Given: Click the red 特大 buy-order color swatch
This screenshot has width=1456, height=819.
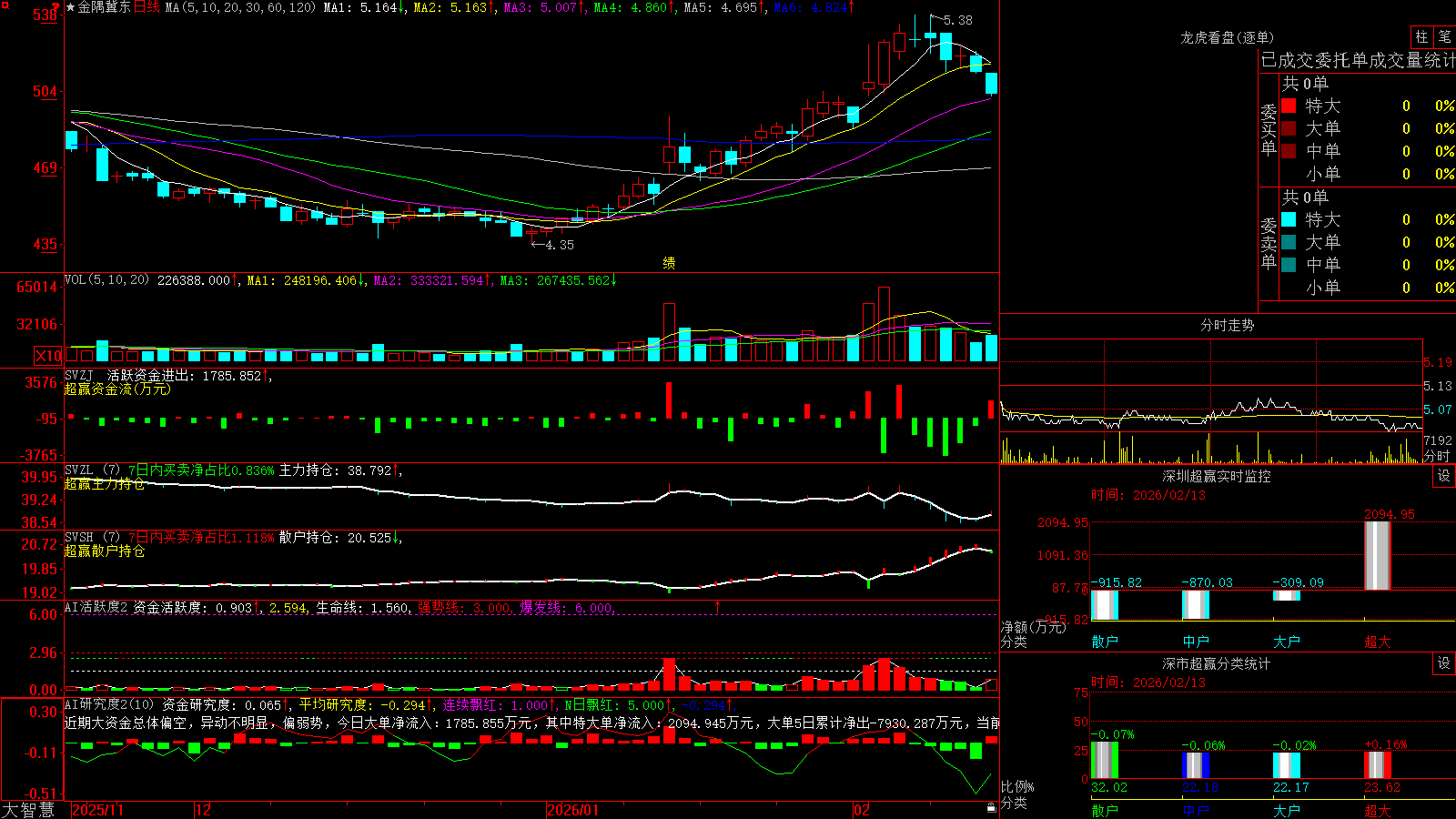Looking at the screenshot, I should 1289,106.
